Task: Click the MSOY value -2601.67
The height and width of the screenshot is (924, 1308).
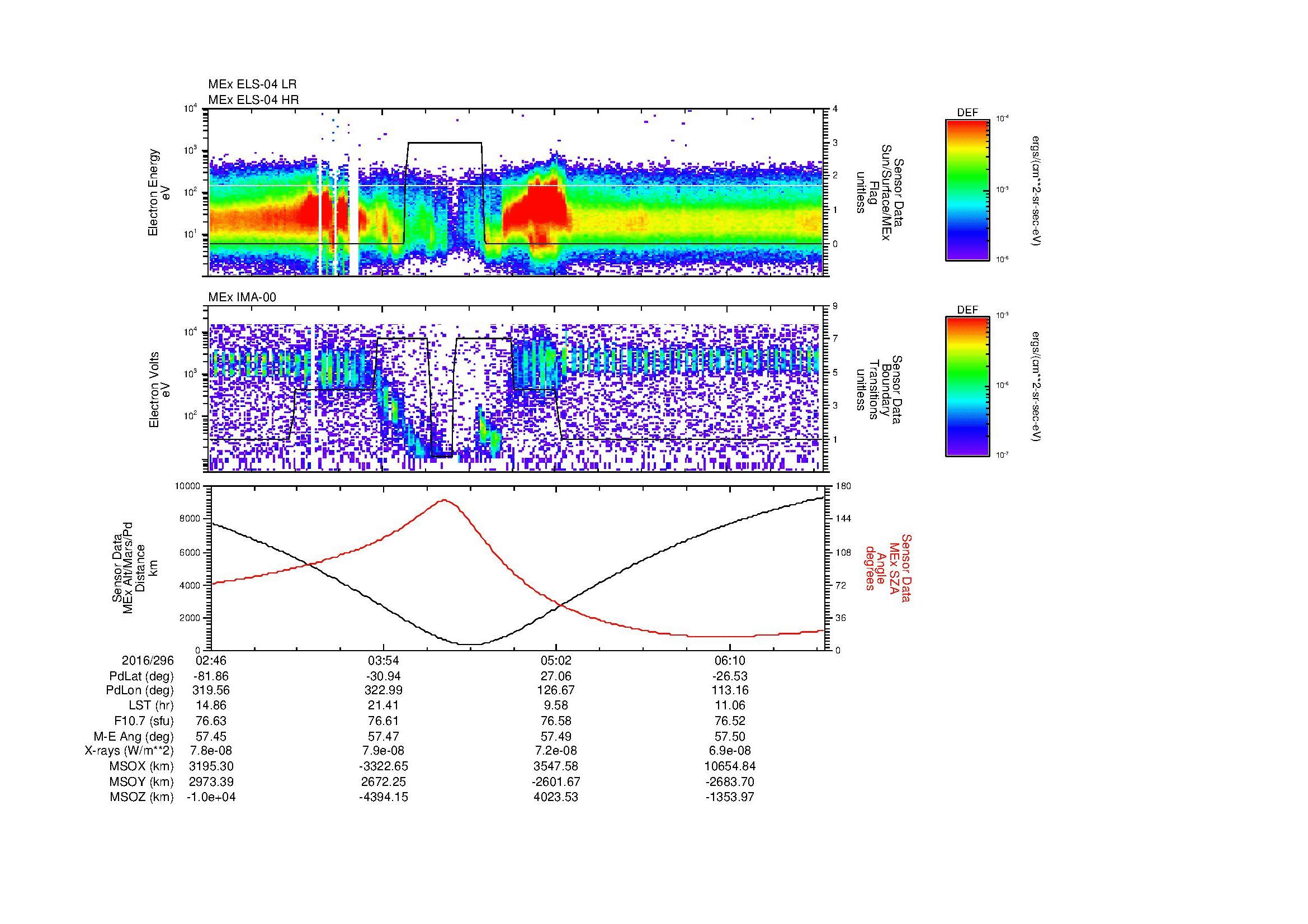Action: point(556,782)
